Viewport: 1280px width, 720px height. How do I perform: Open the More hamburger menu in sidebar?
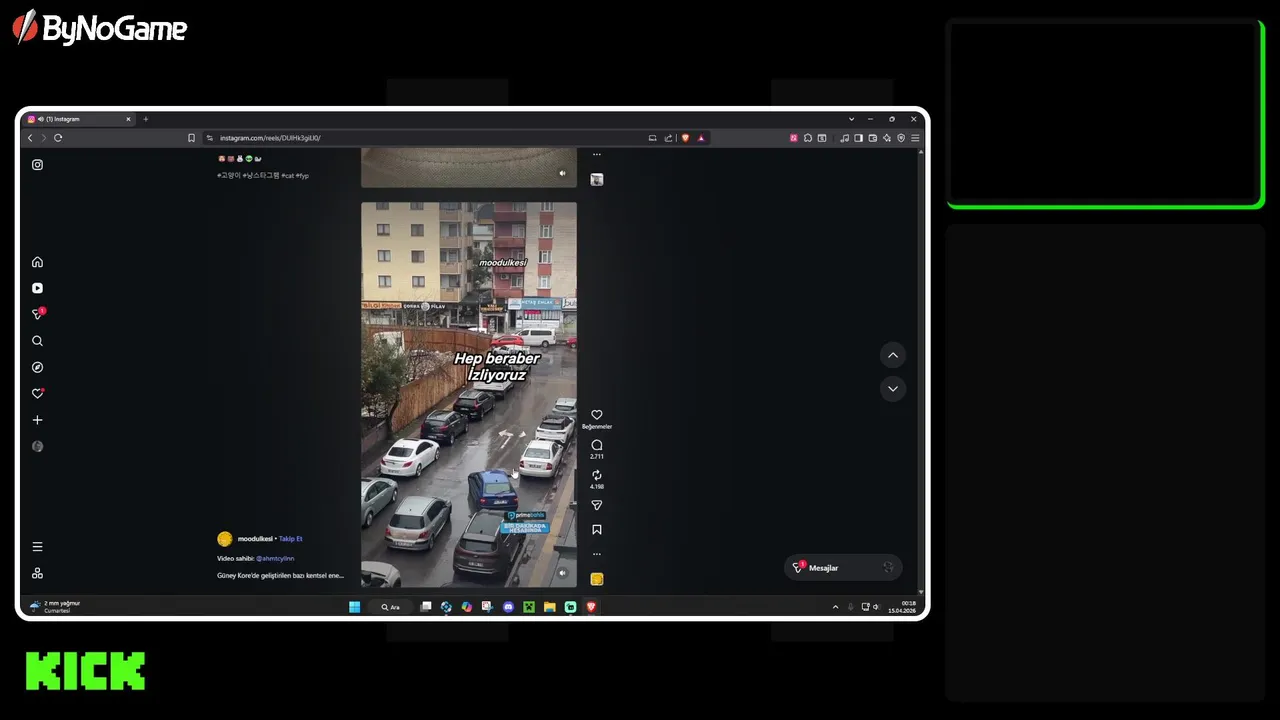click(x=37, y=547)
